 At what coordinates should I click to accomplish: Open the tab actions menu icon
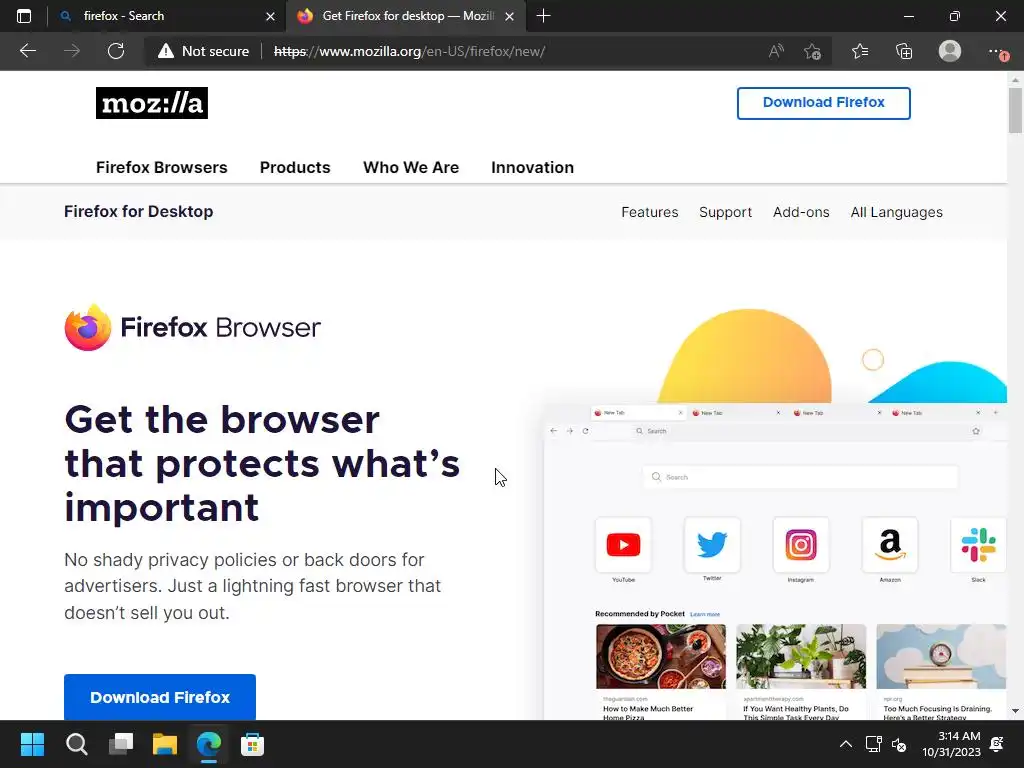pyautogui.click(x=24, y=16)
